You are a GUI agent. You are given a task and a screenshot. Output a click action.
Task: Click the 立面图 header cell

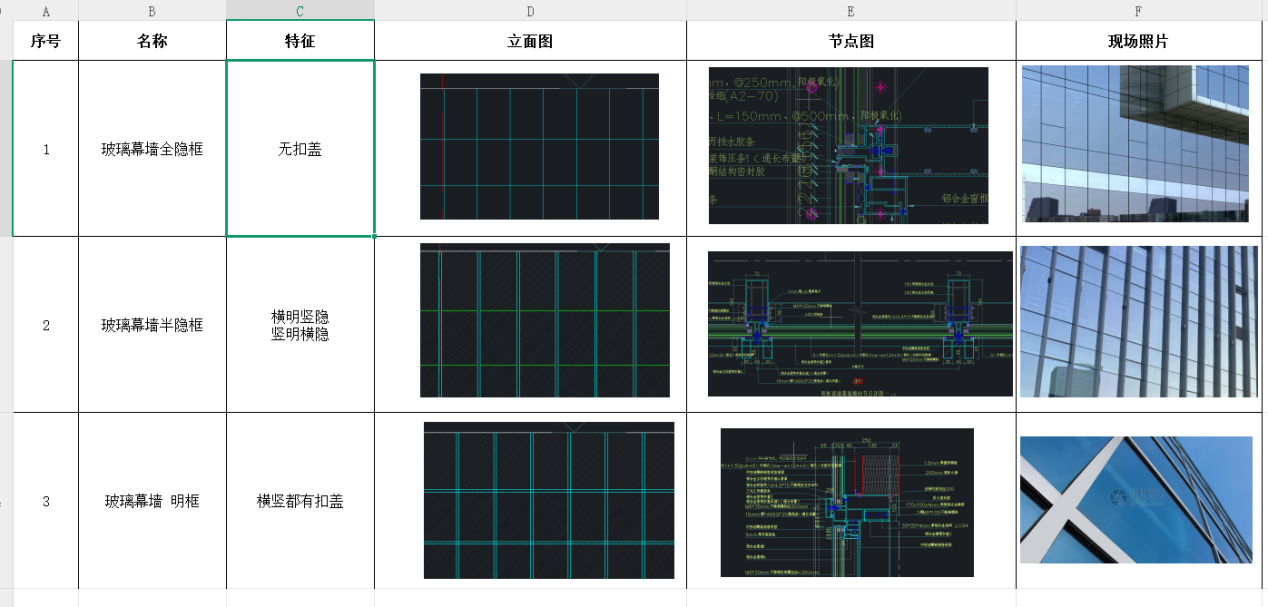530,41
